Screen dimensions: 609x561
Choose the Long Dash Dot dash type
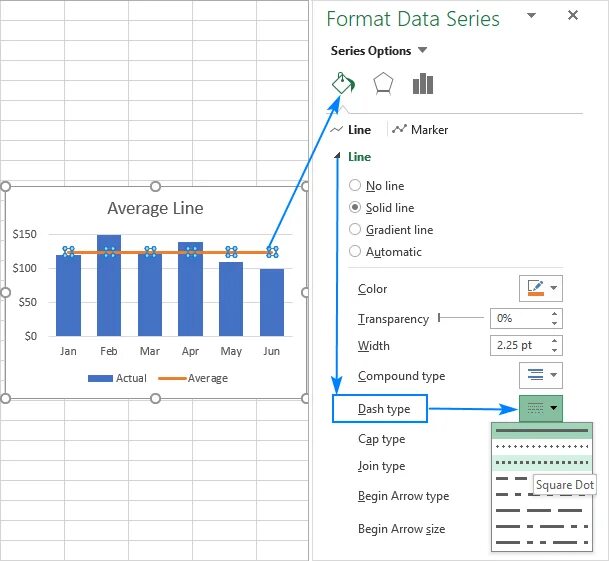click(x=542, y=526)
